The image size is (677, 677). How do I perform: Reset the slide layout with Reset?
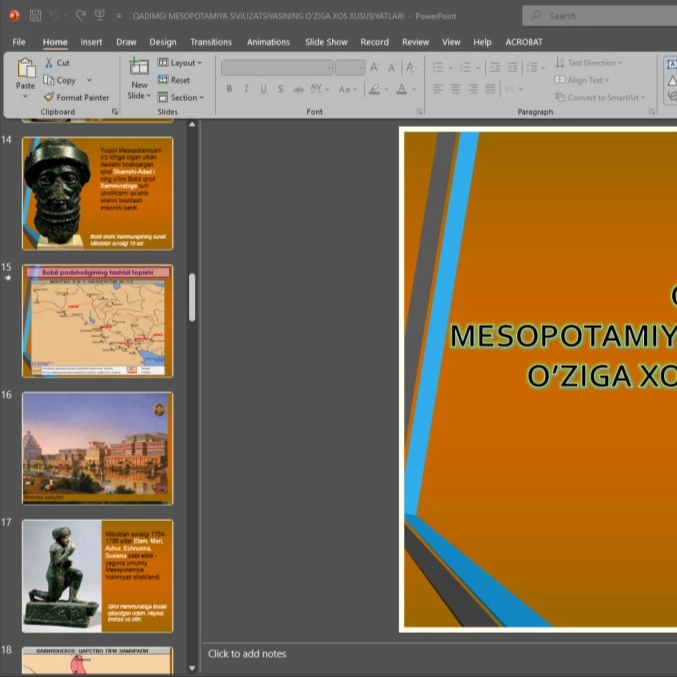coord(173,80)
